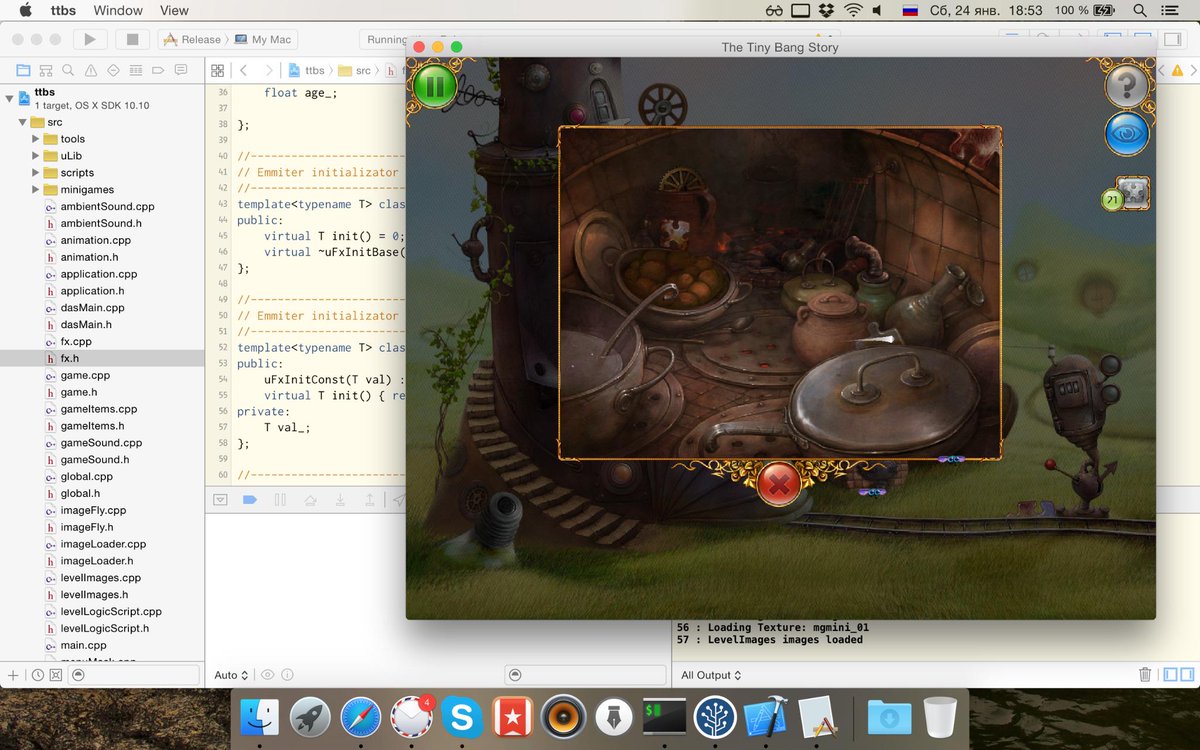
Task: Open the Debug navigator
Action: 136,70
